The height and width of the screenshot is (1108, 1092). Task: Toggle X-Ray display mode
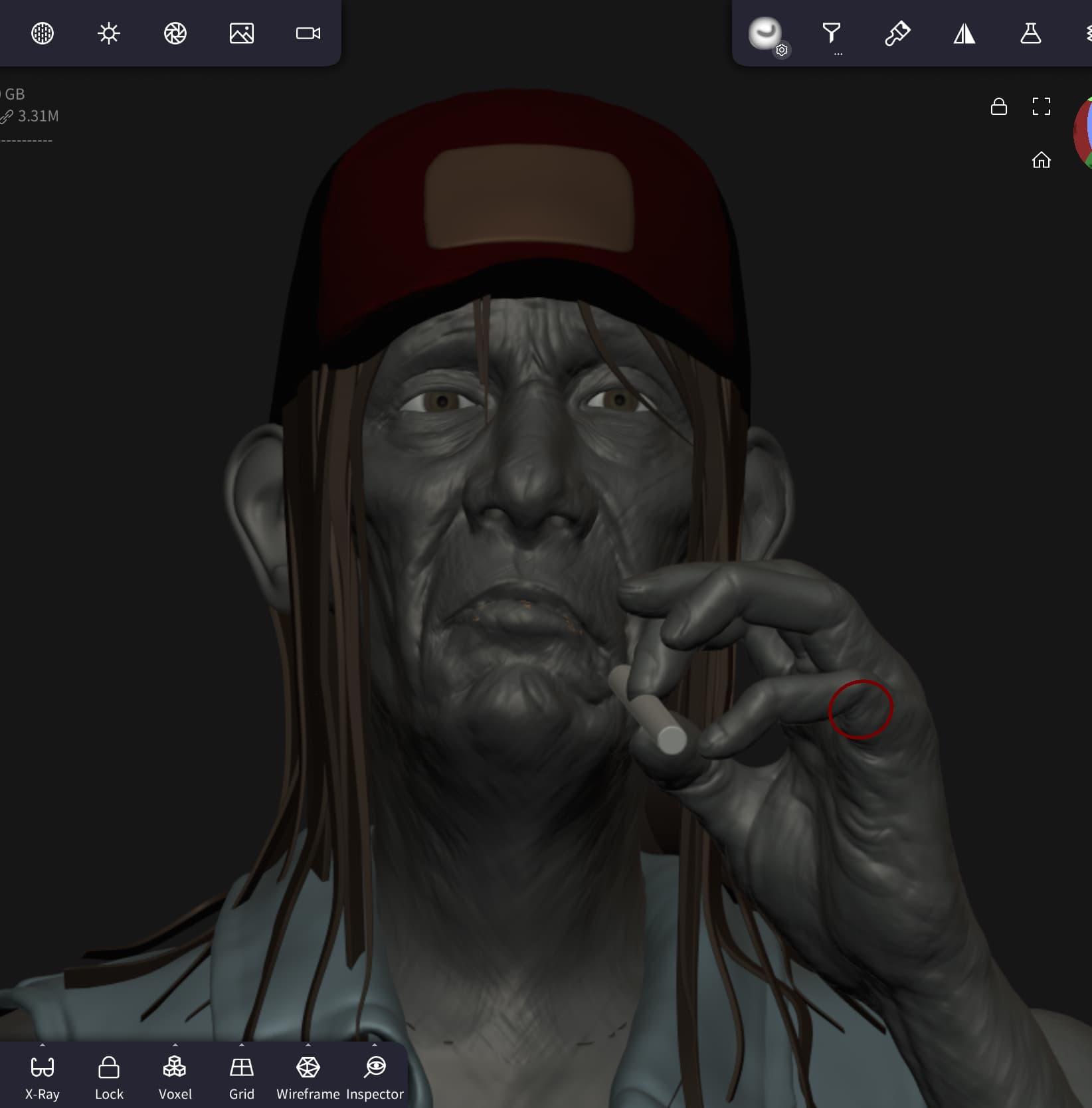tap(43, 1077)
